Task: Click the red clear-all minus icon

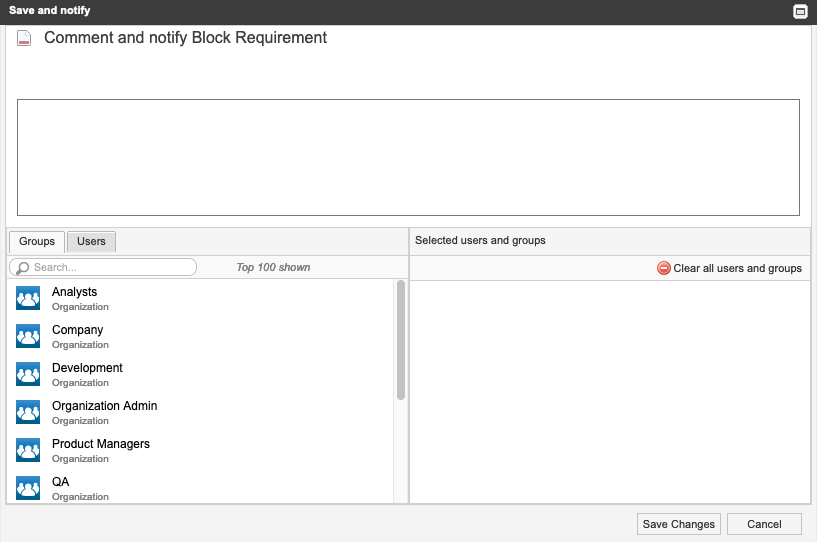Action: pyautogui.click(x=664, y=268)
